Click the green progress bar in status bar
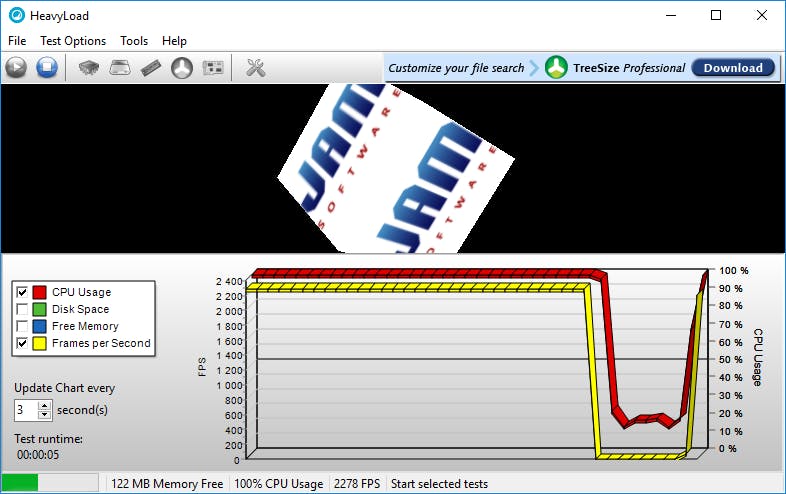The height and width of the screenshot is (494, 786). point(20,483)
